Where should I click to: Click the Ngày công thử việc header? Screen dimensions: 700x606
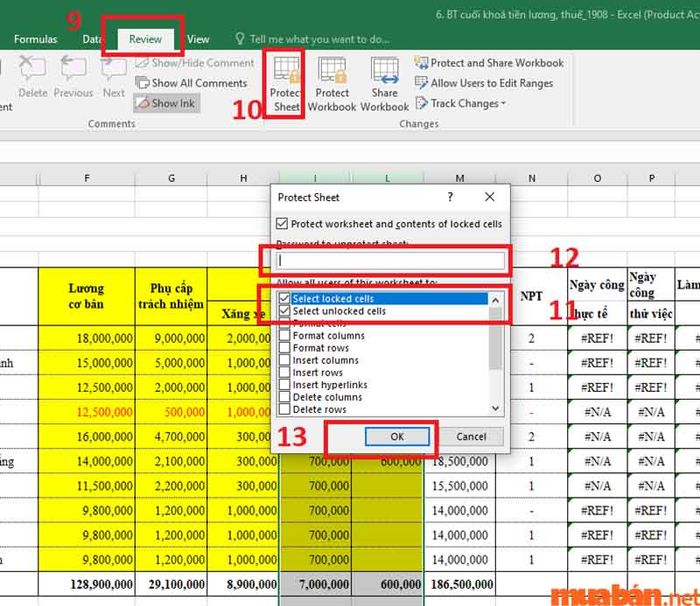coord(651,296)
